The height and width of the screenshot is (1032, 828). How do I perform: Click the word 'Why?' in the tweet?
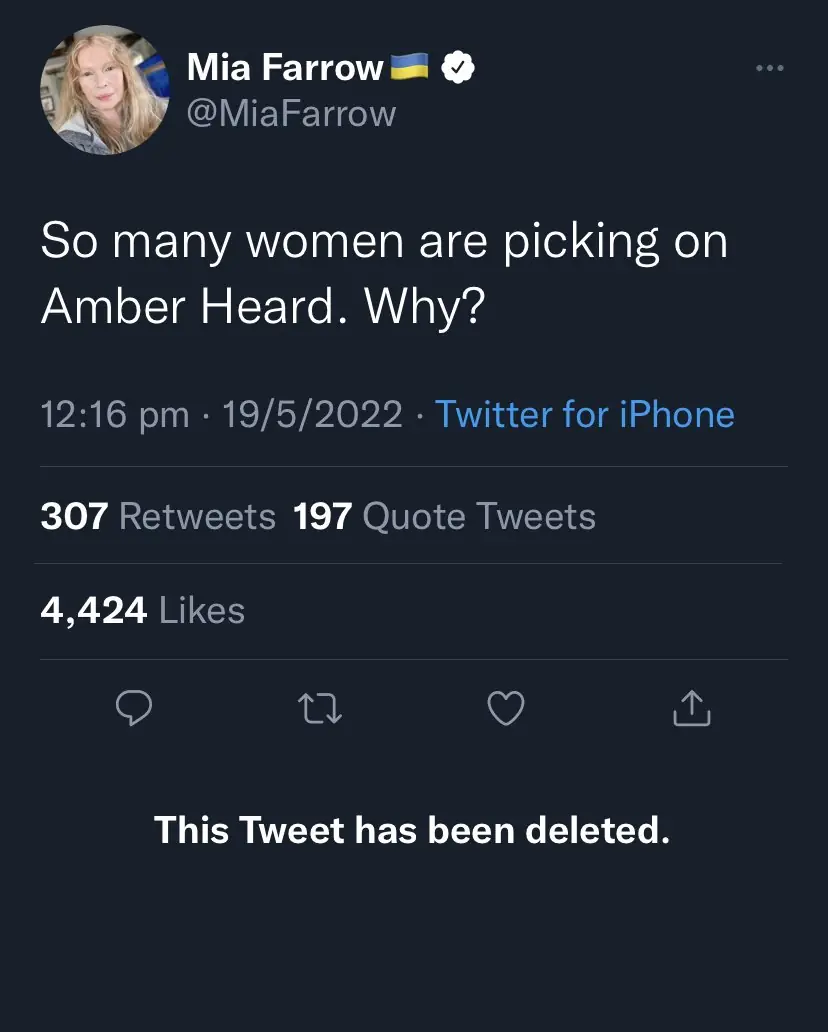point(424,309)
